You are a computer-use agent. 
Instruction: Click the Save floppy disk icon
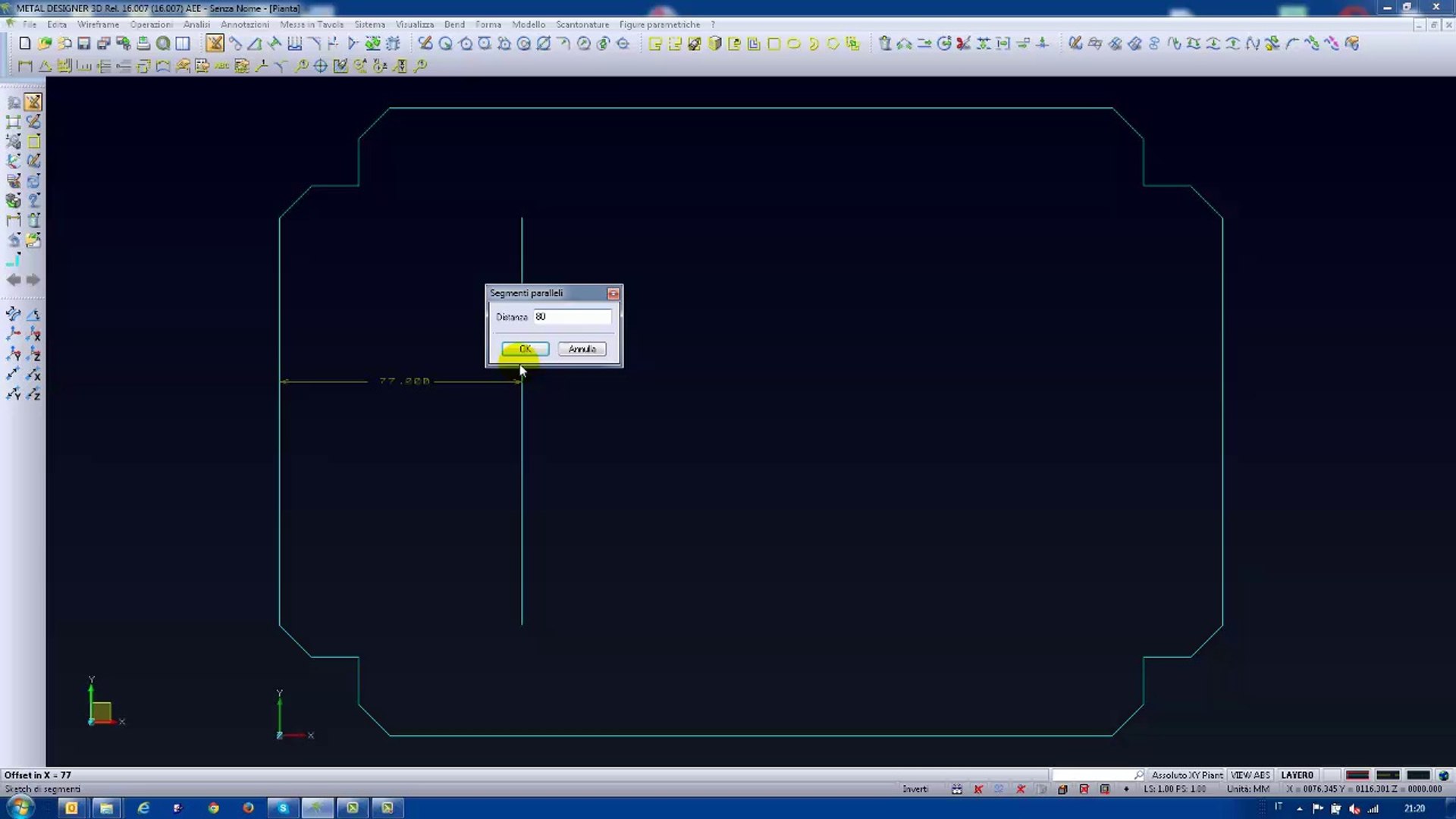[x=84, y=44]
